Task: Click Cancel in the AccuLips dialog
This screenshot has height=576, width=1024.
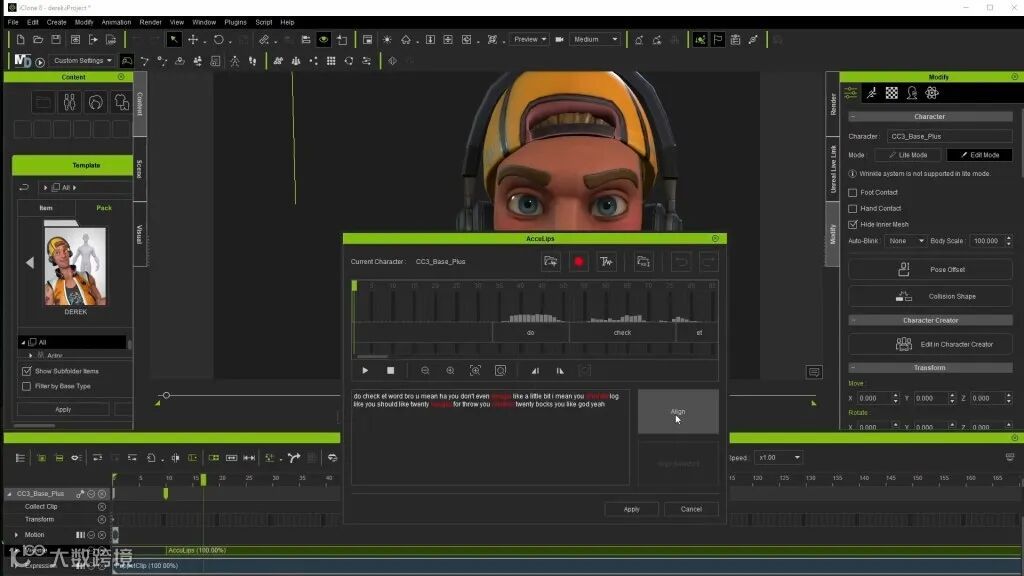Action: coord(691,509)
